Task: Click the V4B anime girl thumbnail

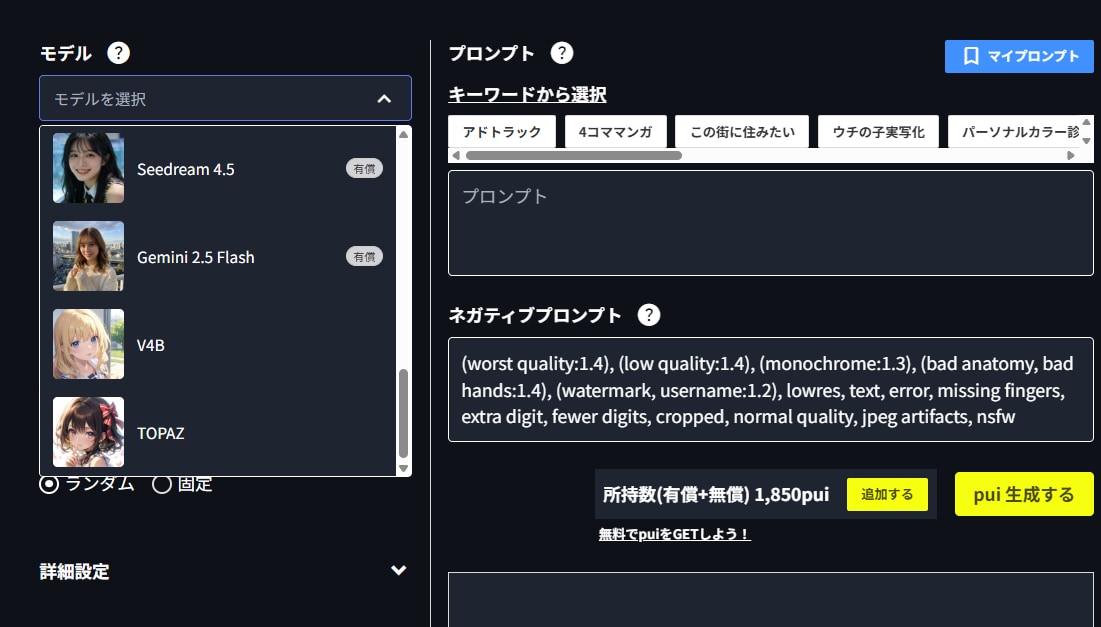Action: pos(88,344)
